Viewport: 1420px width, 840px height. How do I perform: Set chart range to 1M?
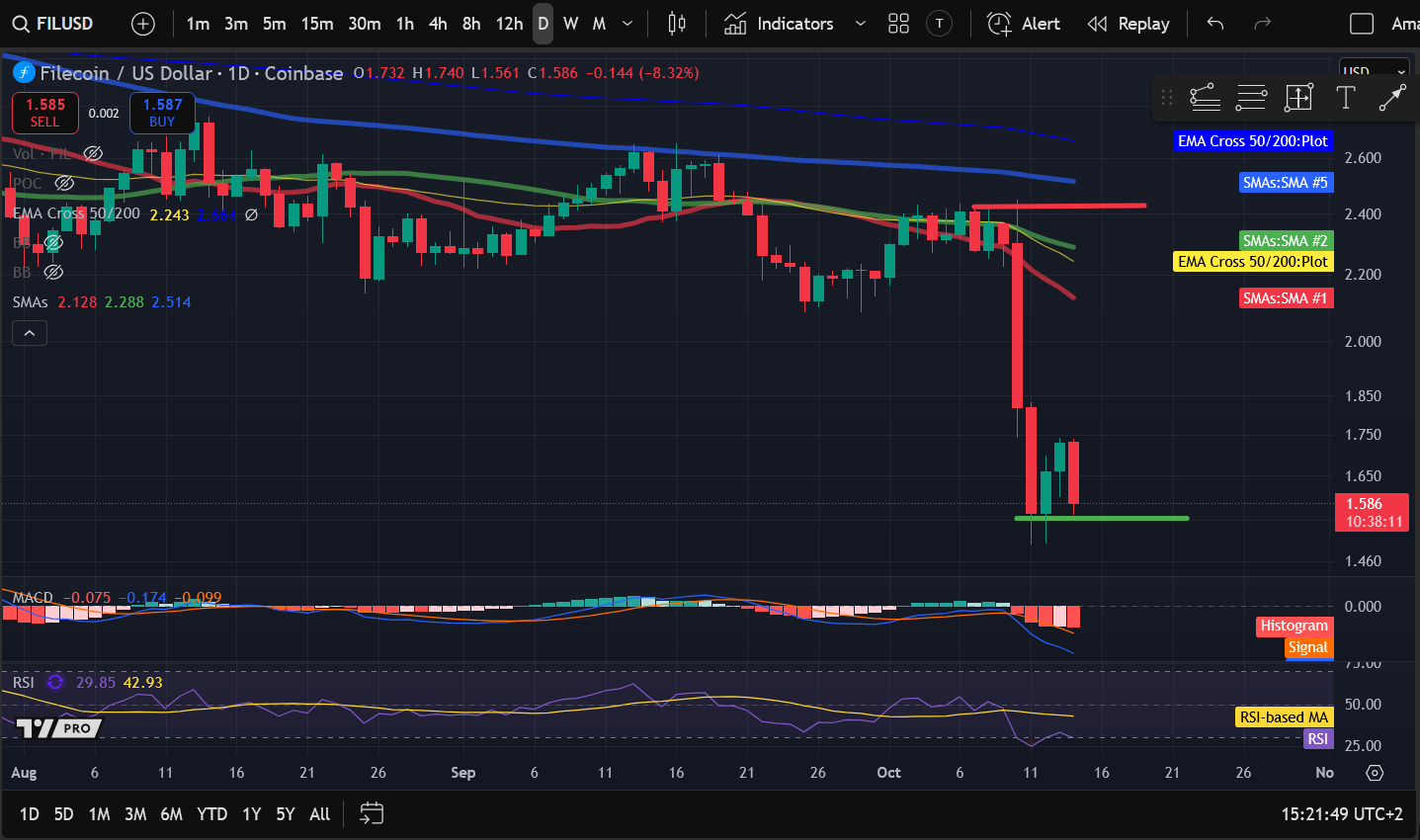[99, 814]
